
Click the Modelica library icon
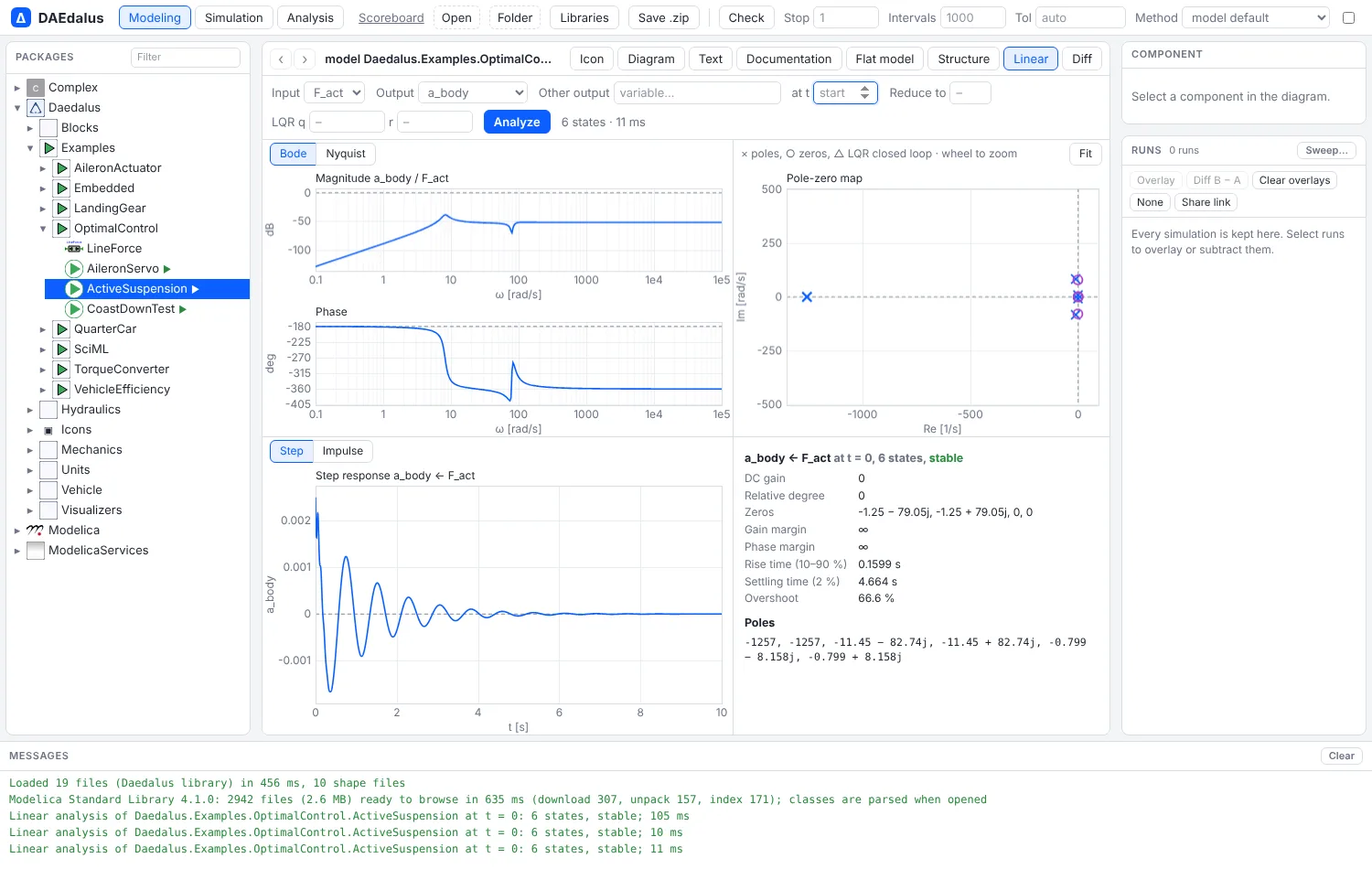(x=36, y=531)
